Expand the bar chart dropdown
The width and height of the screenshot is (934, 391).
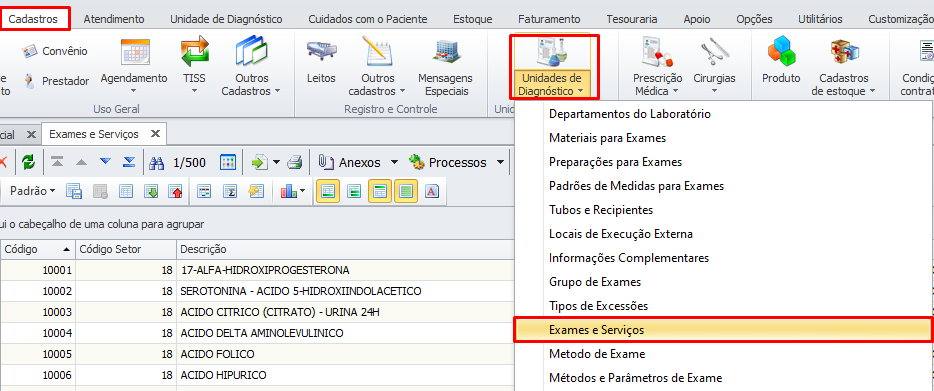[x=303, y=191]
